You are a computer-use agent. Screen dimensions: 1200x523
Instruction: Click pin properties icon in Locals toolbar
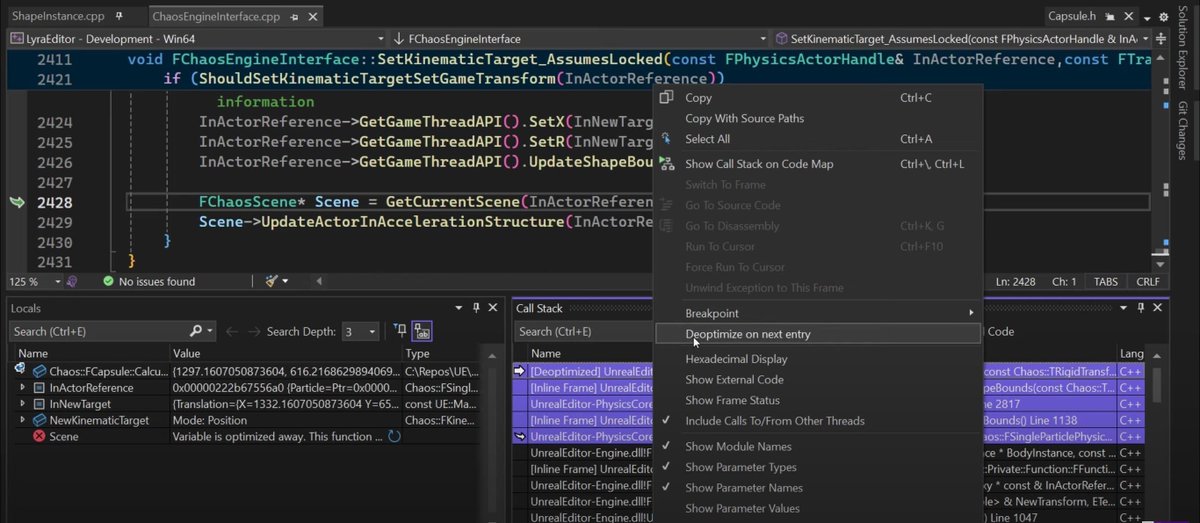click(400, 331)
